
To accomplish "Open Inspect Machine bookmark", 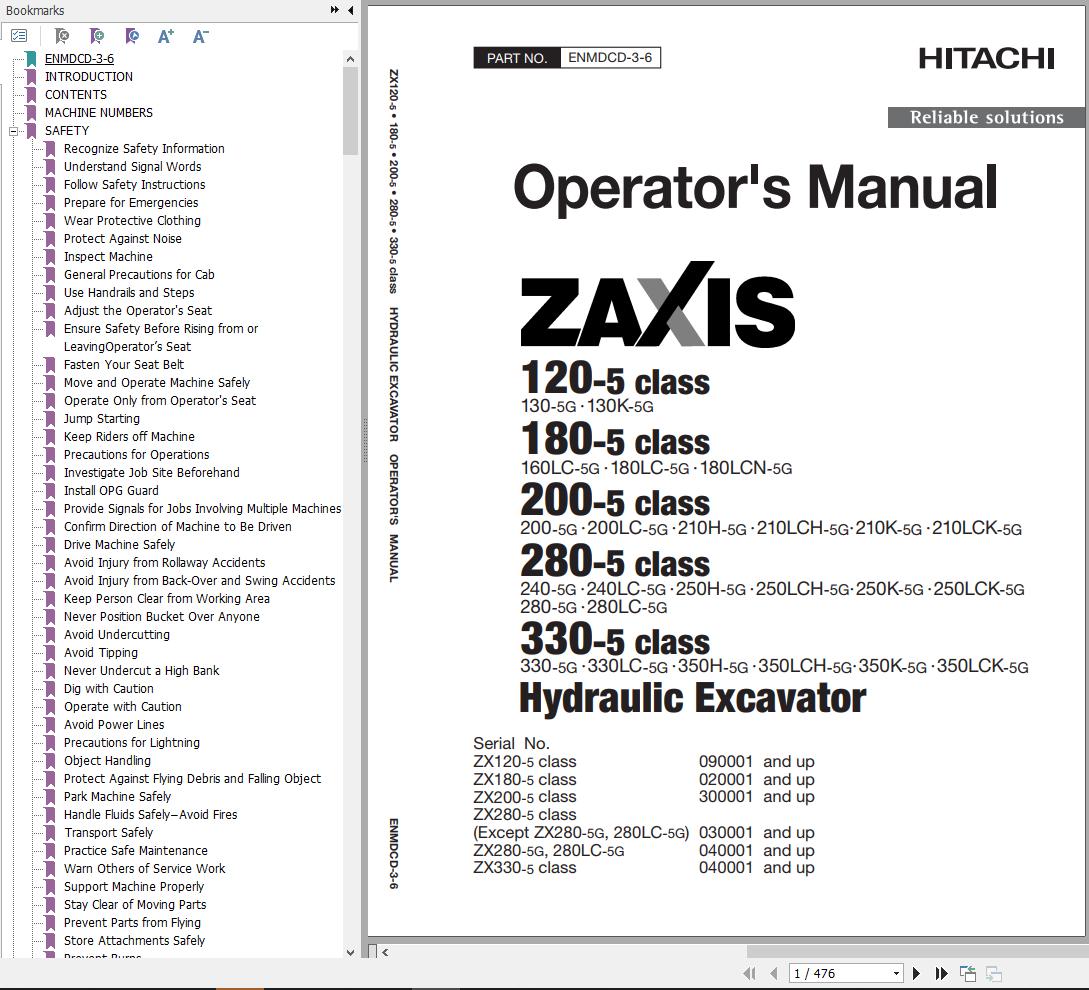I will 108,256.
